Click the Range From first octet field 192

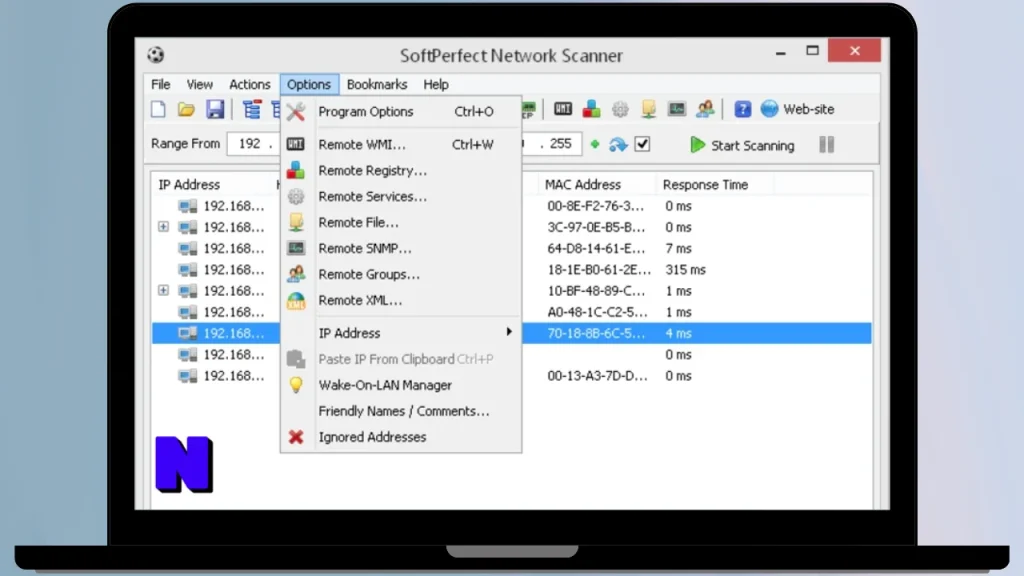pos(249,144)
